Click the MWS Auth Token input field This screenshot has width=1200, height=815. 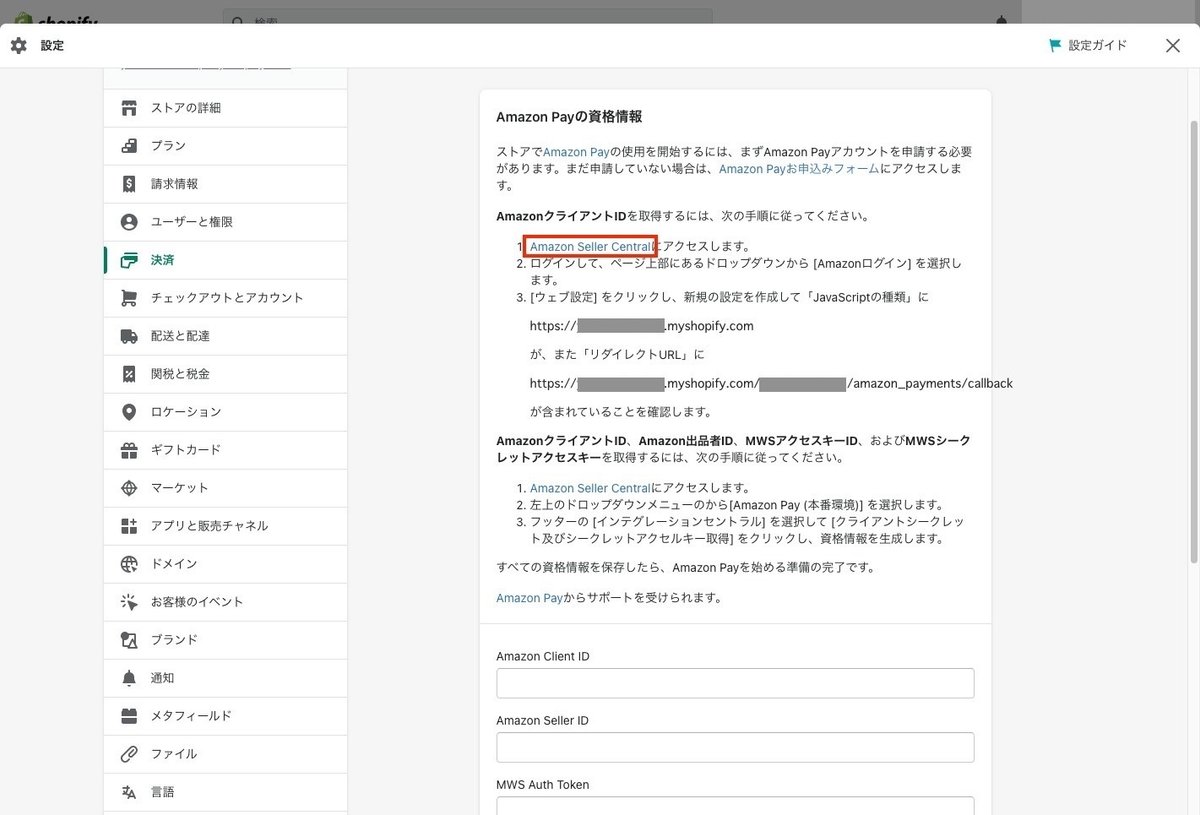[735, 805]
